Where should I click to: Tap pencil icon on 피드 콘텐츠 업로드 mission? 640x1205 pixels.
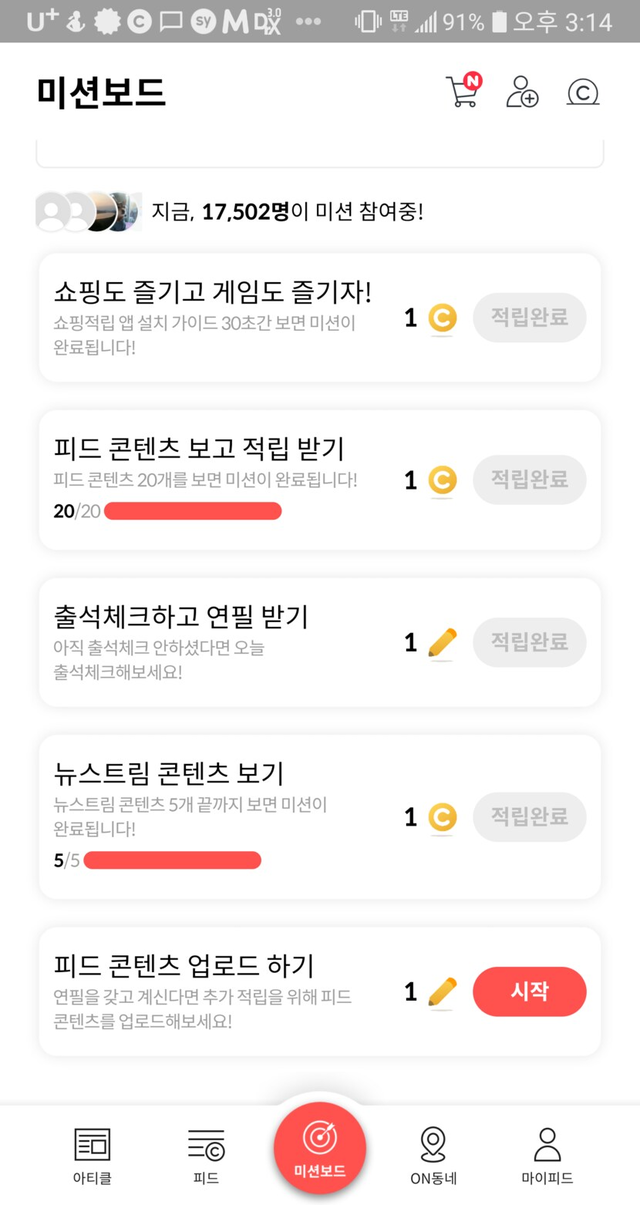click(x=442, y=992)
